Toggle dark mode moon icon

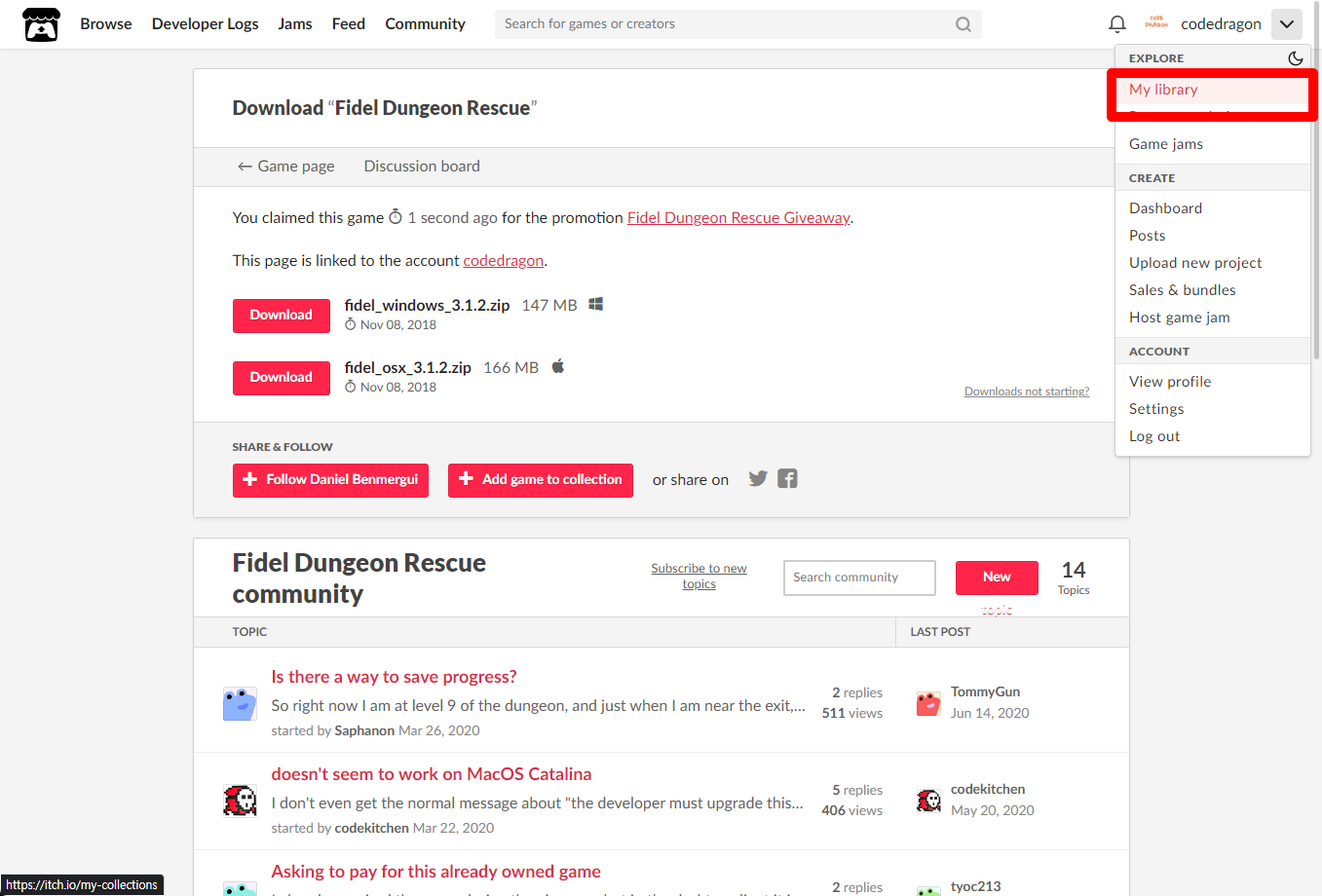point(1296,58)
